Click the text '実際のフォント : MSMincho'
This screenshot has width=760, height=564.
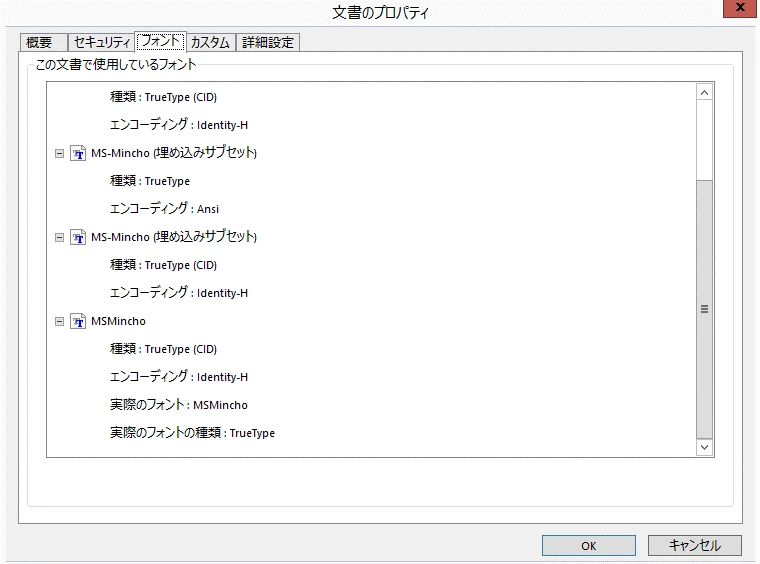point(179,405)
